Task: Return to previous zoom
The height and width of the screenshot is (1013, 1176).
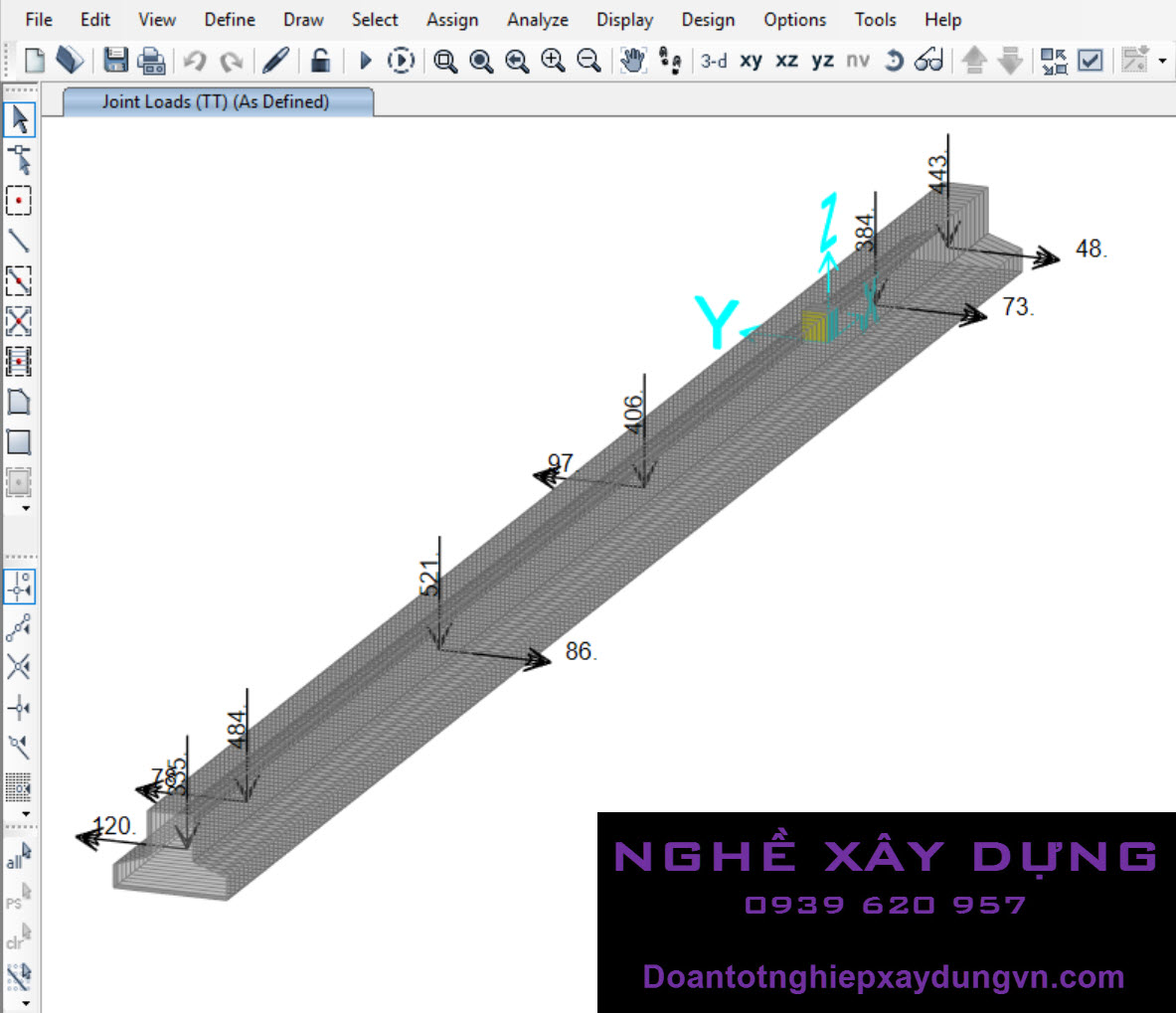Action: point(517,61)
